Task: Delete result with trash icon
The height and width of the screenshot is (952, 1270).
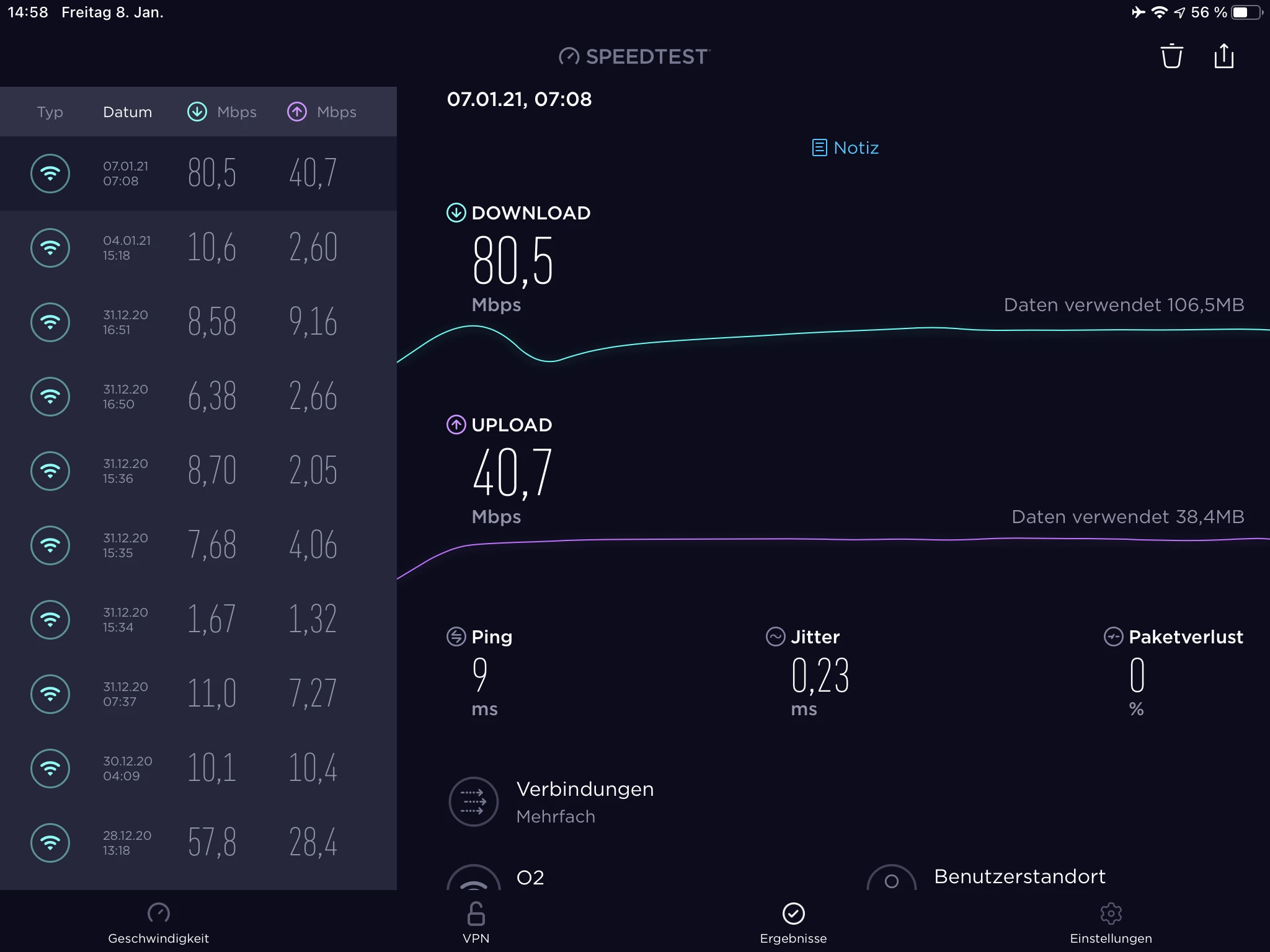Action: click(x=1171, y=56)
